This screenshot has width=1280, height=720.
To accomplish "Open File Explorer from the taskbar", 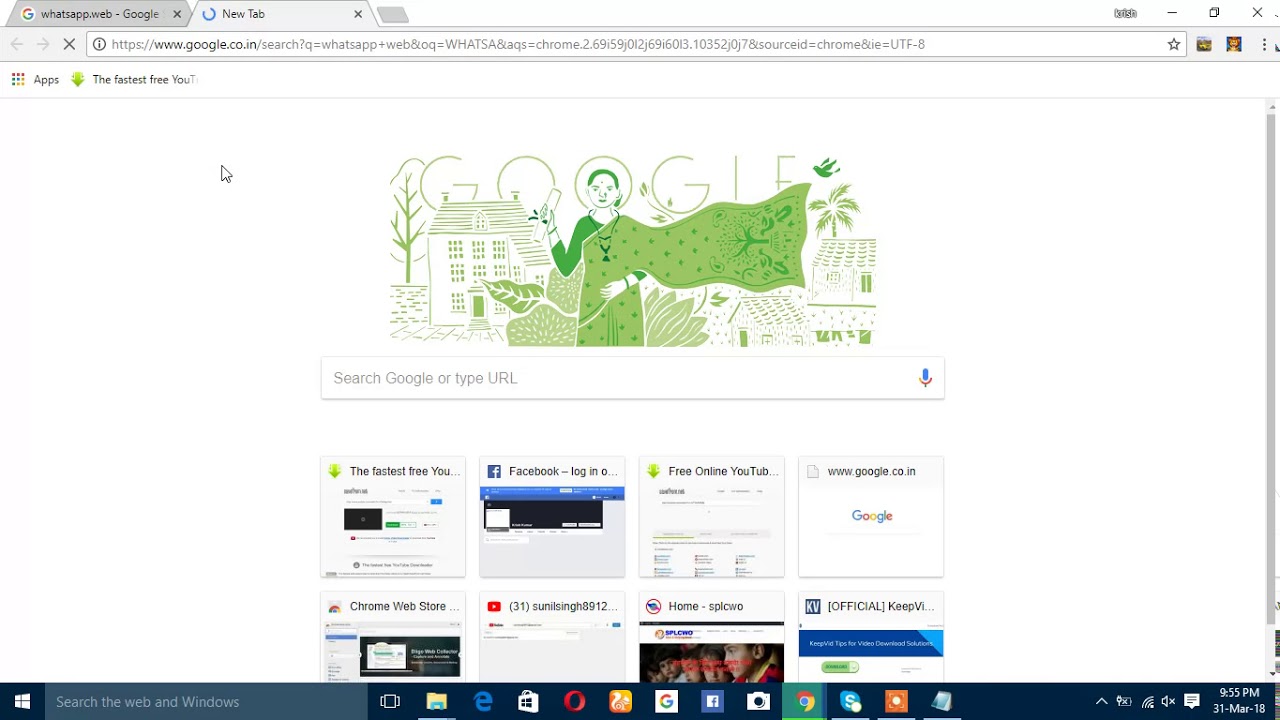I will click(437, 702).
